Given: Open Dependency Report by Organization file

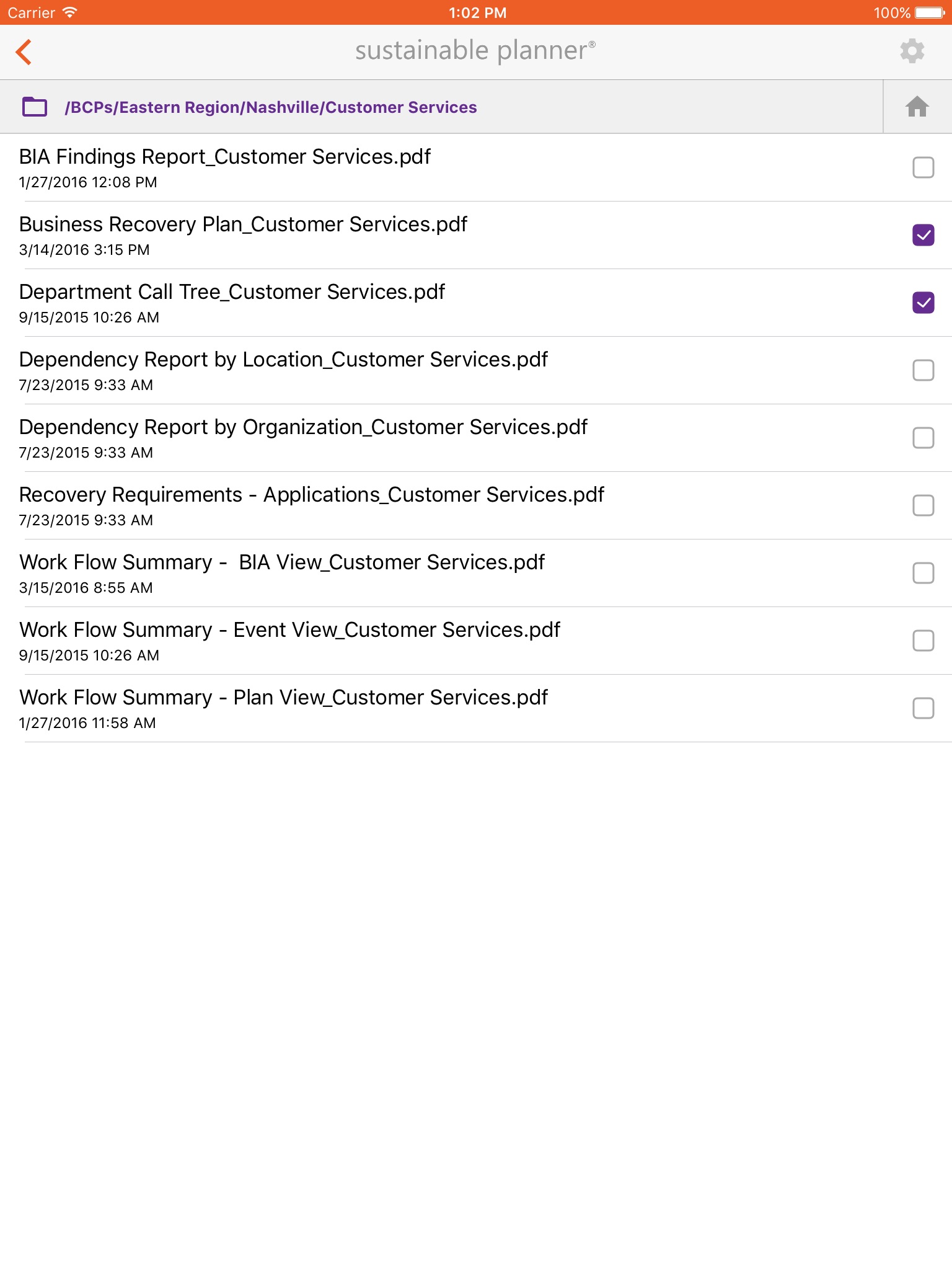Looking at the screenshot, I should click(x=303, y=427).
